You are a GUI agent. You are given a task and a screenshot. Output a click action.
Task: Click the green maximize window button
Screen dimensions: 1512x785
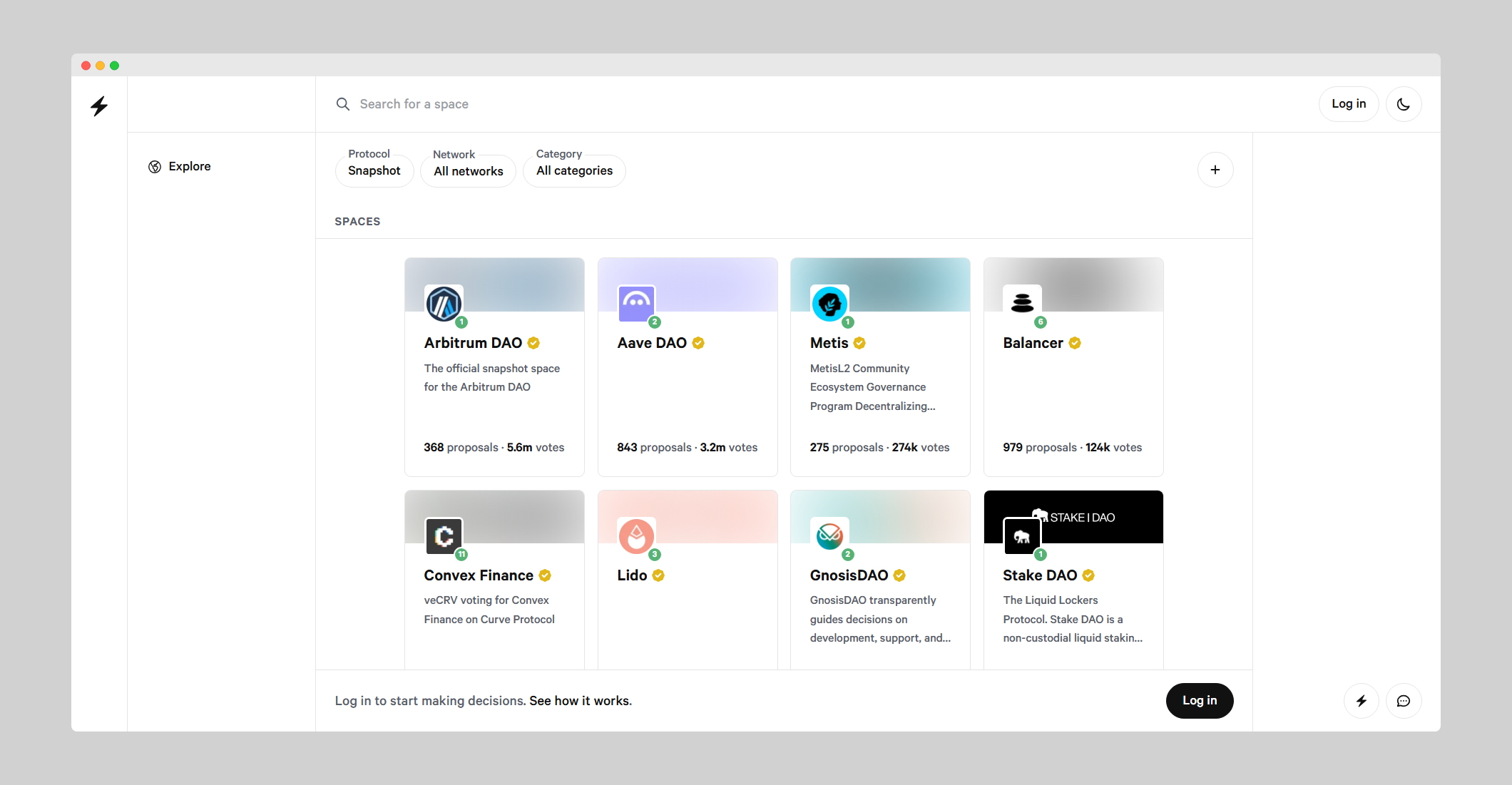point(114,66)
